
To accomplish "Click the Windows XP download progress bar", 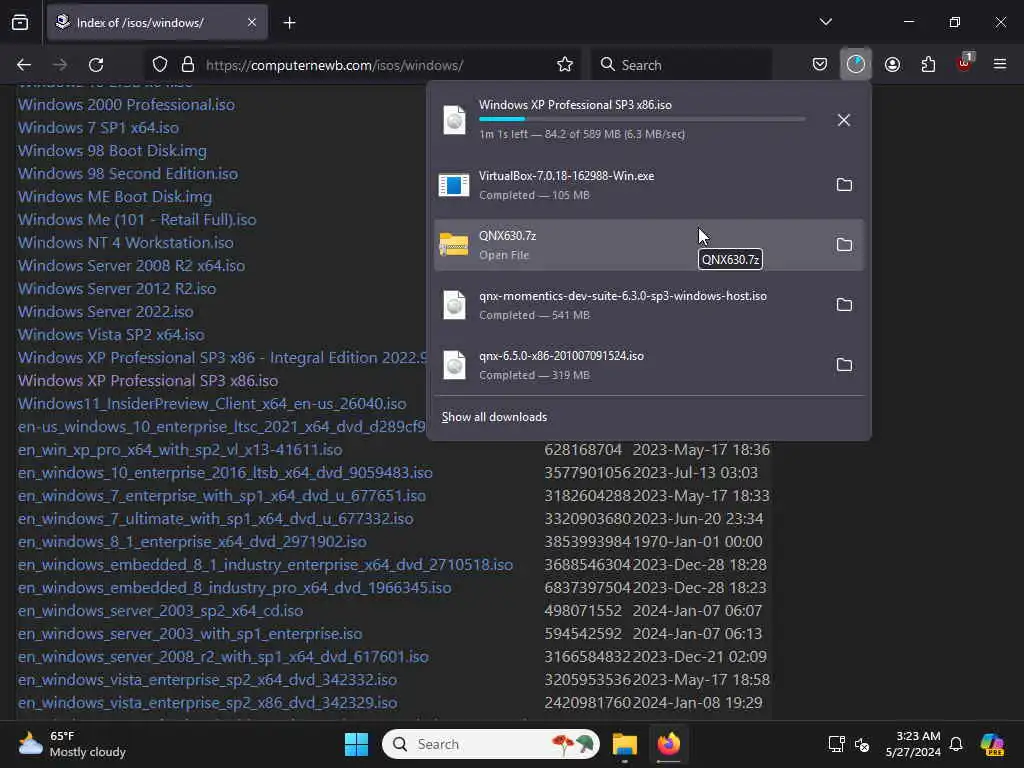I will coord(642,119).
